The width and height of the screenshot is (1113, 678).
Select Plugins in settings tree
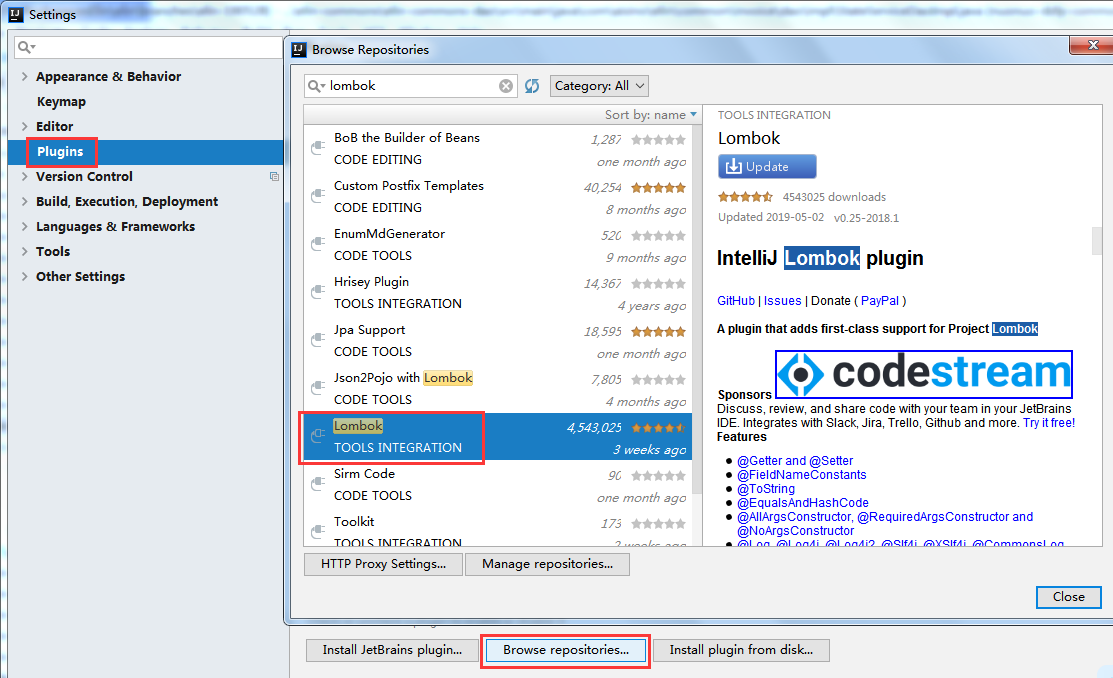[146, 152]
